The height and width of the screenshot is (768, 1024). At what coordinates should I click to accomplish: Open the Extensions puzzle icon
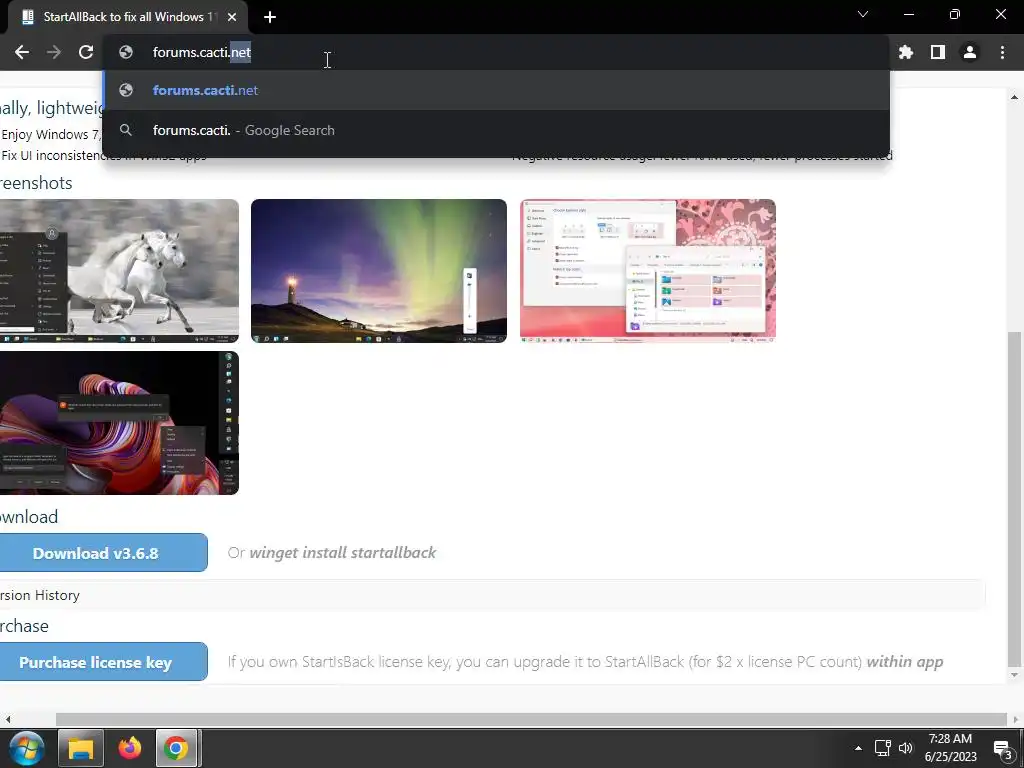pos(906,52)
